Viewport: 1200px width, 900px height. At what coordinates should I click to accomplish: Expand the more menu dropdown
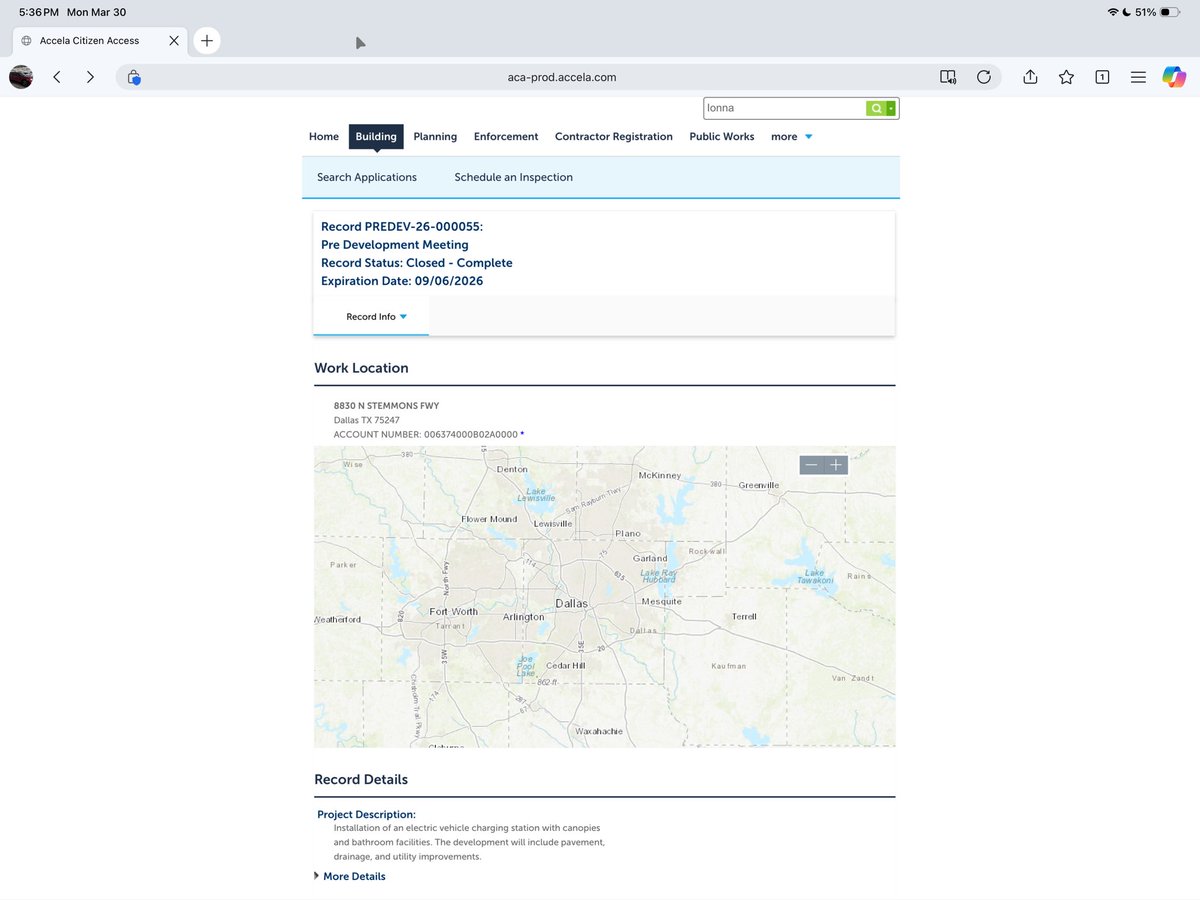[791, 137]
